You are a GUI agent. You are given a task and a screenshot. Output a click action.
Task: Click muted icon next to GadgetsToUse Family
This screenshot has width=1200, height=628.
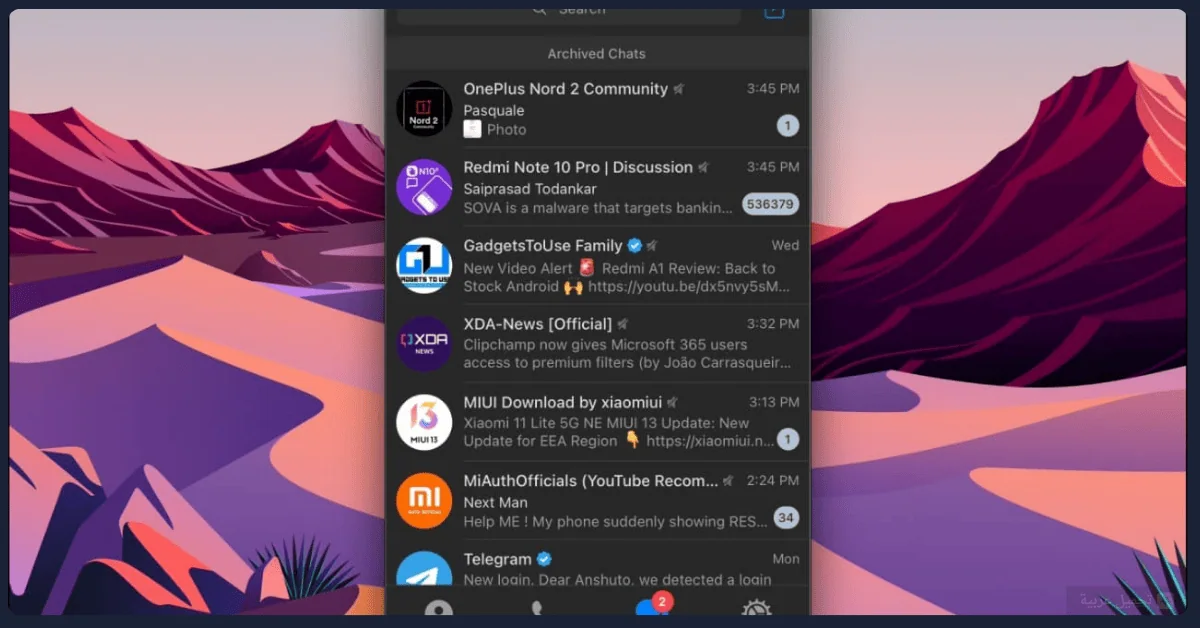pos(652,246)
